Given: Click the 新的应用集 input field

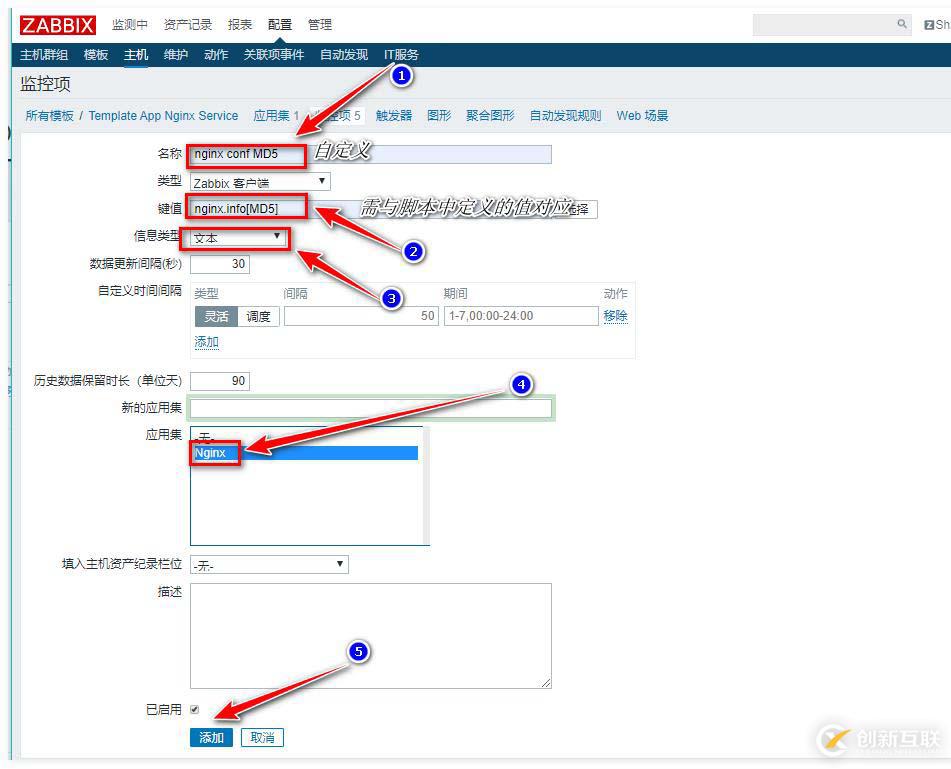Looking at the screenshot, I should (x=371, y=409).
